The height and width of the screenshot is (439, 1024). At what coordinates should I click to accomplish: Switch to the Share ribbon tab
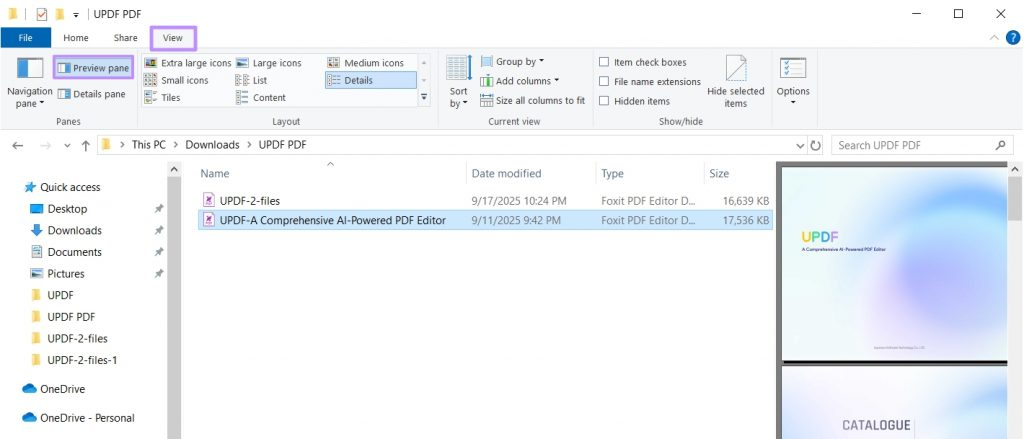(125, 38)
